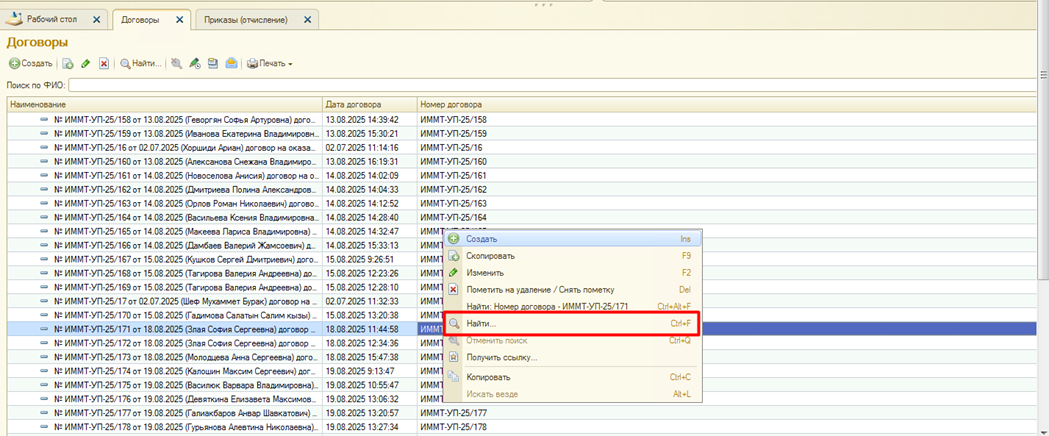The width and height of the screenshot is (1049, 436).
Task: Click the cancel search toolbar icon
Action: click(177, 63)
